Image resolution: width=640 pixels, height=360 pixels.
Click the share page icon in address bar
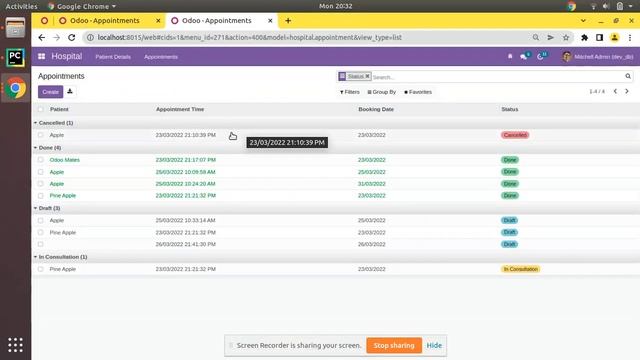point(551,38)
